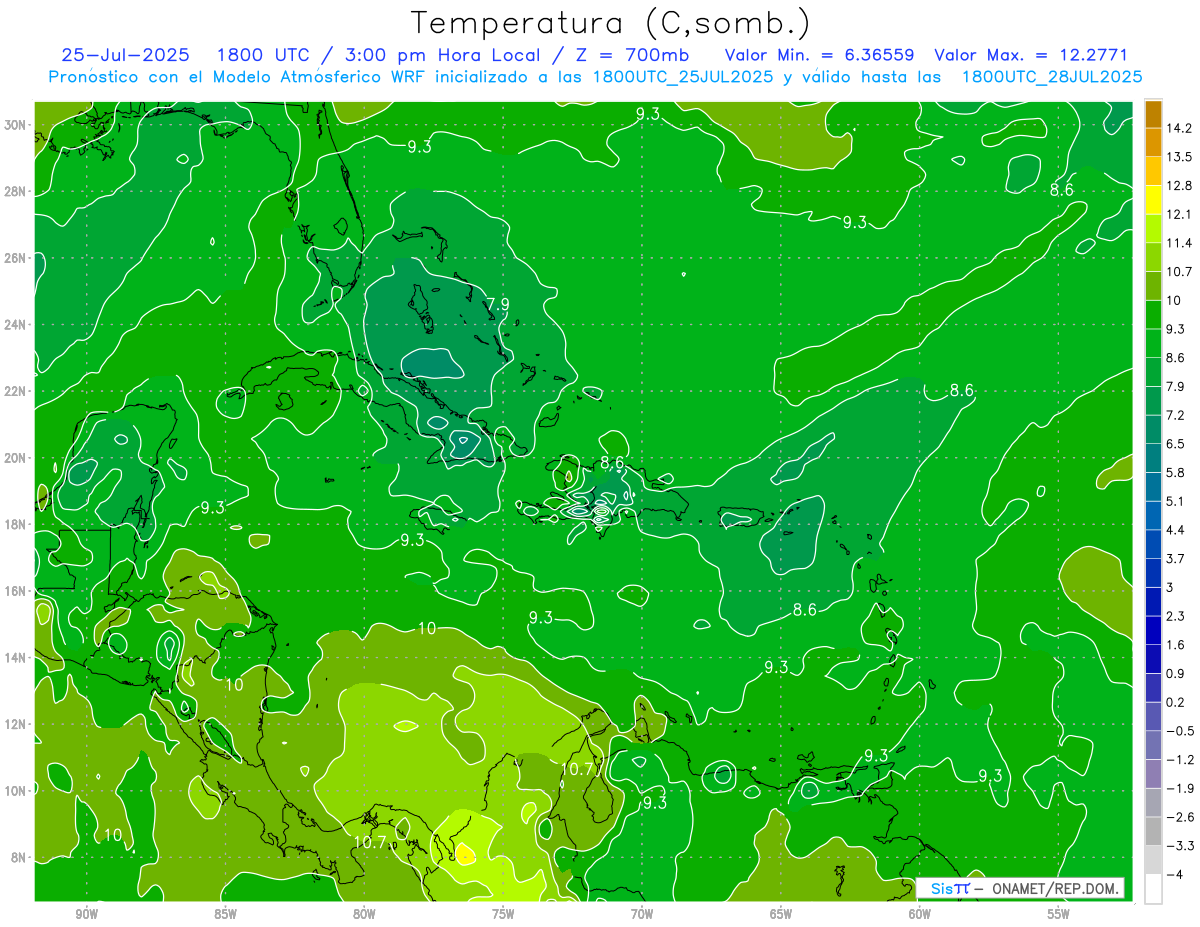Pick the yellow swatch between 12.8 and 12.1
Screen dimensions: 1200x927
tap(1153, 200)
